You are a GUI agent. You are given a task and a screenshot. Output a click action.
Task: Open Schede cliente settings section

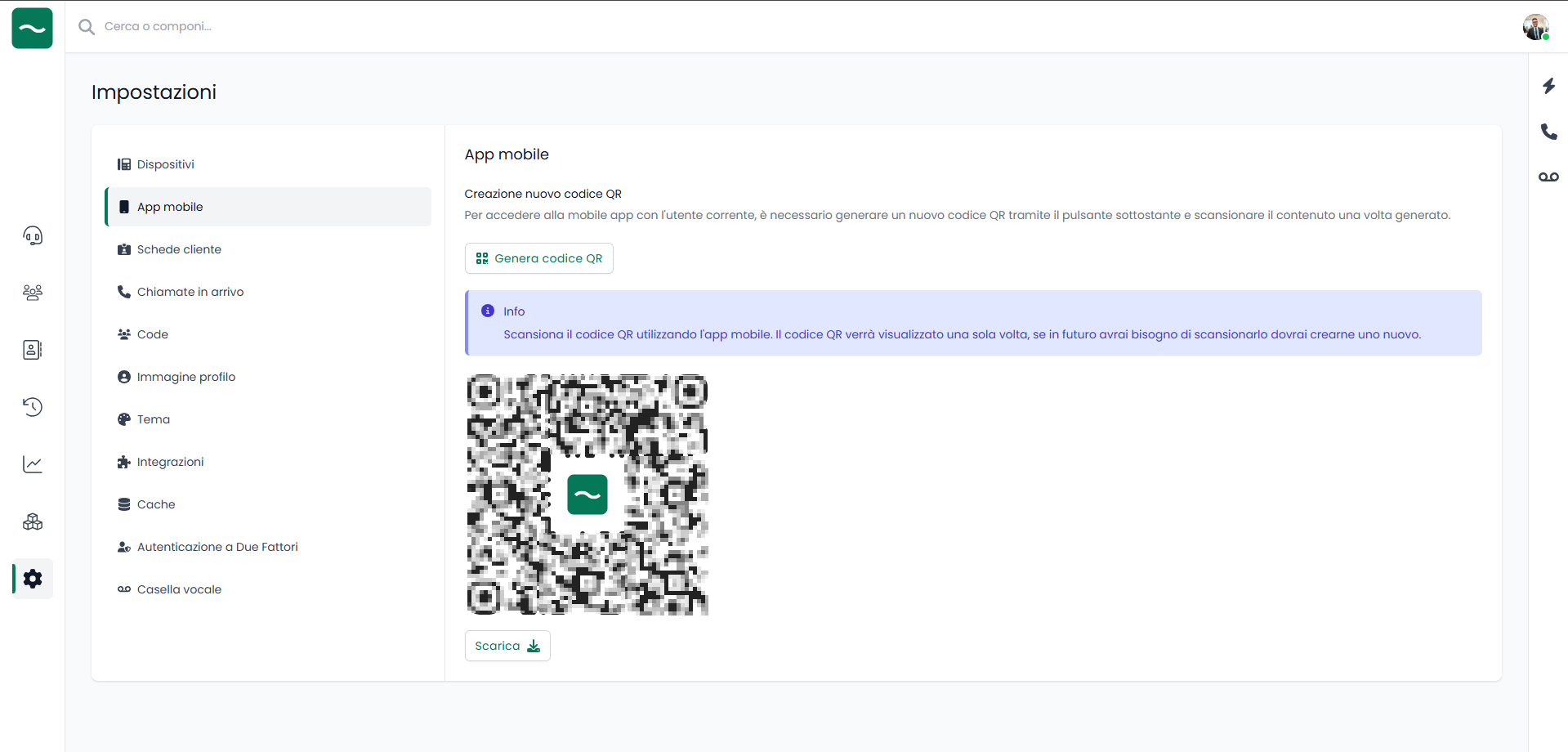(179, 249)
